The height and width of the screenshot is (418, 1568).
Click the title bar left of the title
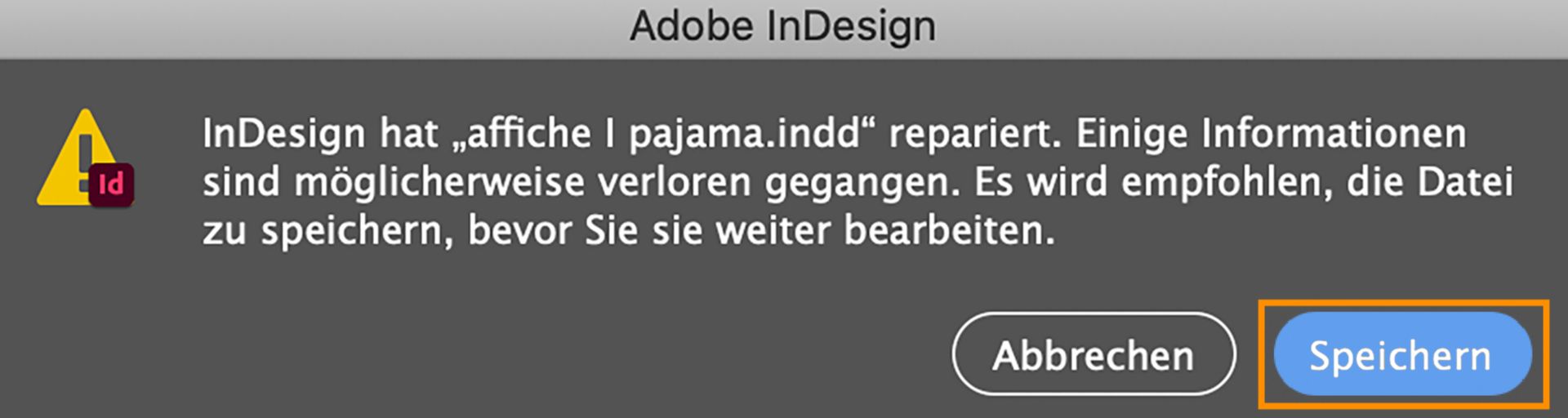(310, 28)
